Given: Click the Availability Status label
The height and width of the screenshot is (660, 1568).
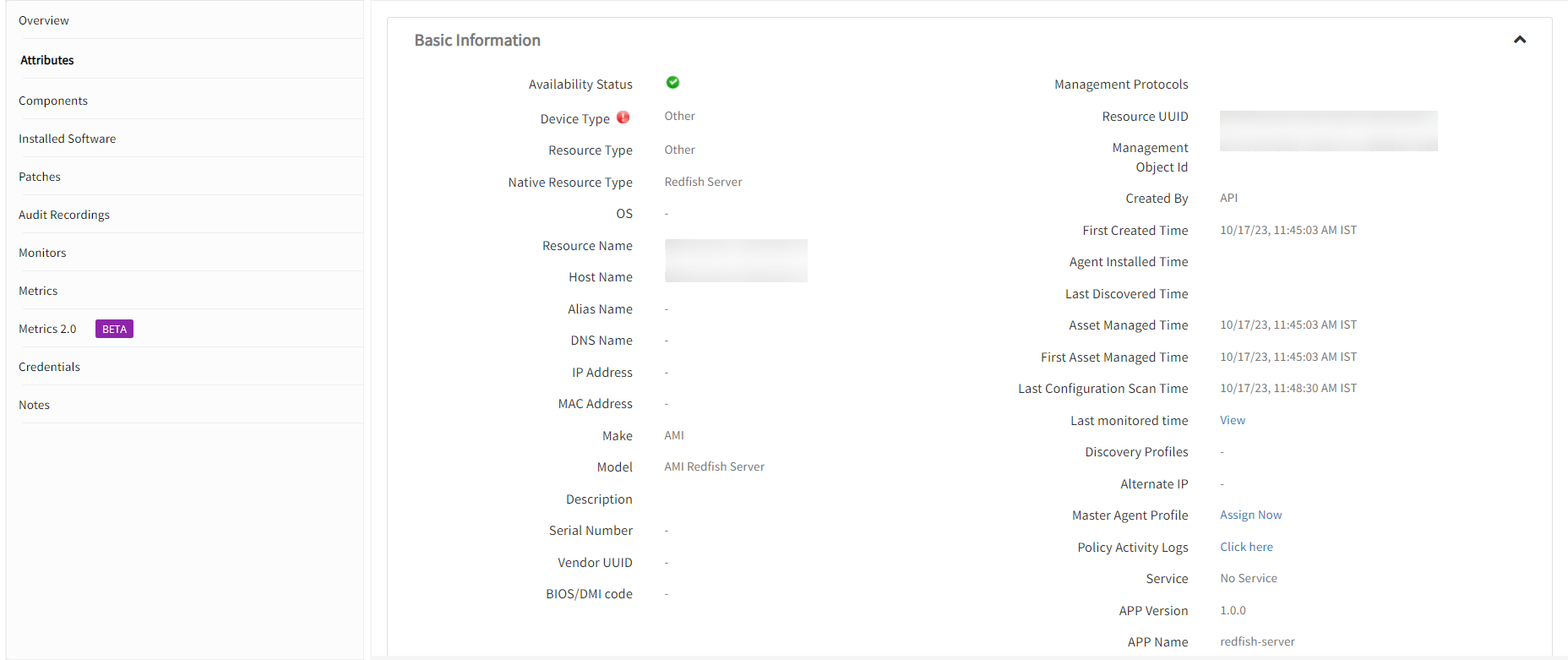Looking at the screenshot, I should coord(580,85).
